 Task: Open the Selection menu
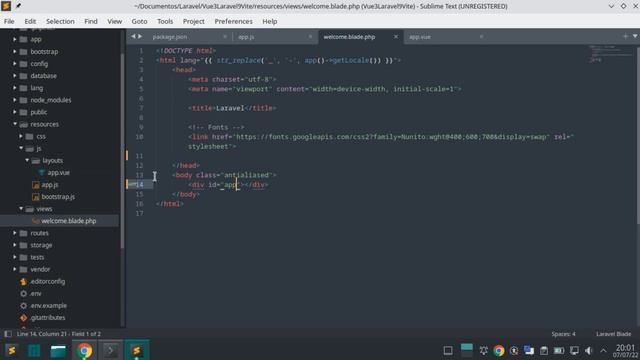point(60,21)
